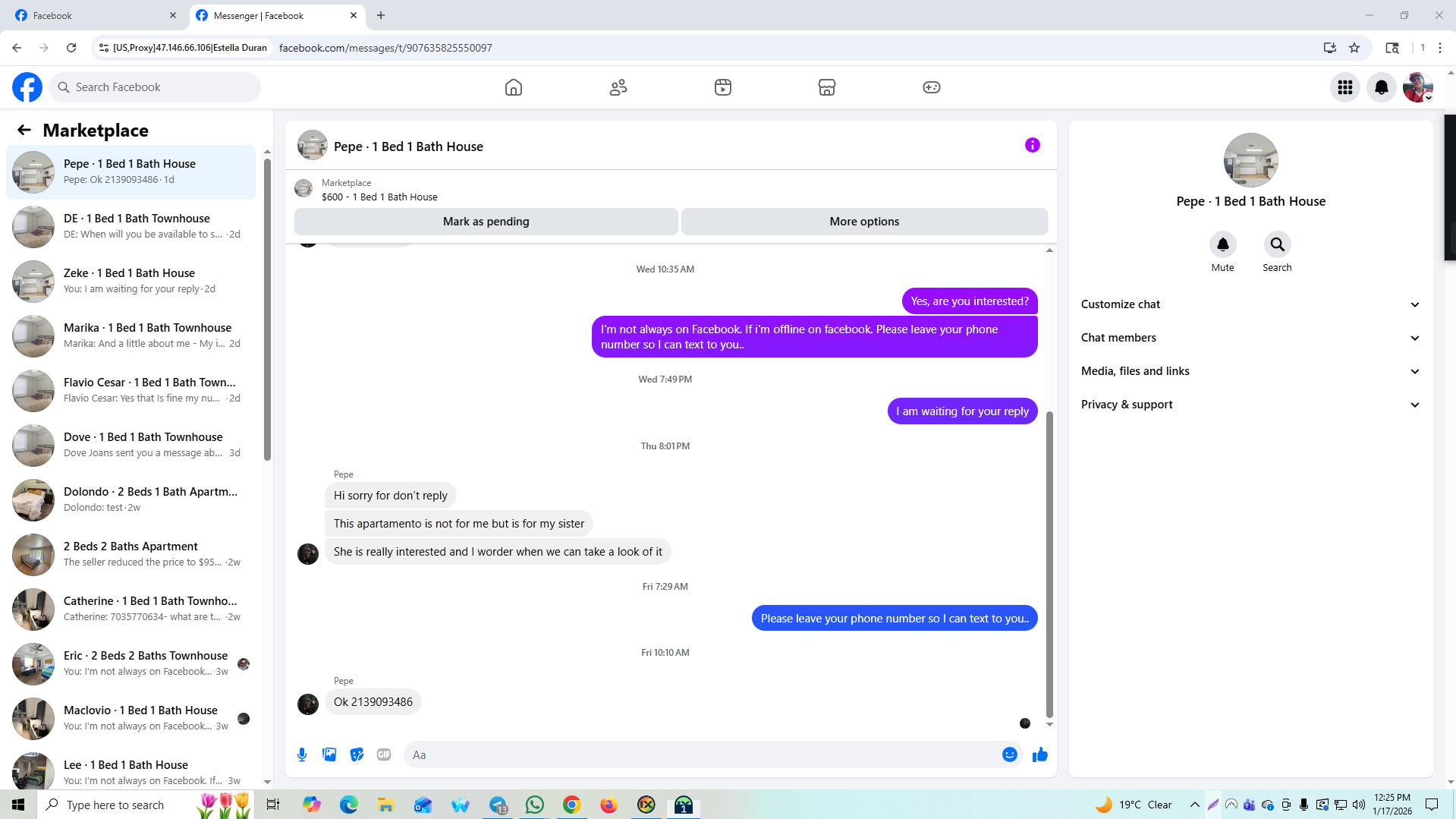Click the Search Facebook field
The width and height of the screenshot is (1456, 819).
(155, 87)
